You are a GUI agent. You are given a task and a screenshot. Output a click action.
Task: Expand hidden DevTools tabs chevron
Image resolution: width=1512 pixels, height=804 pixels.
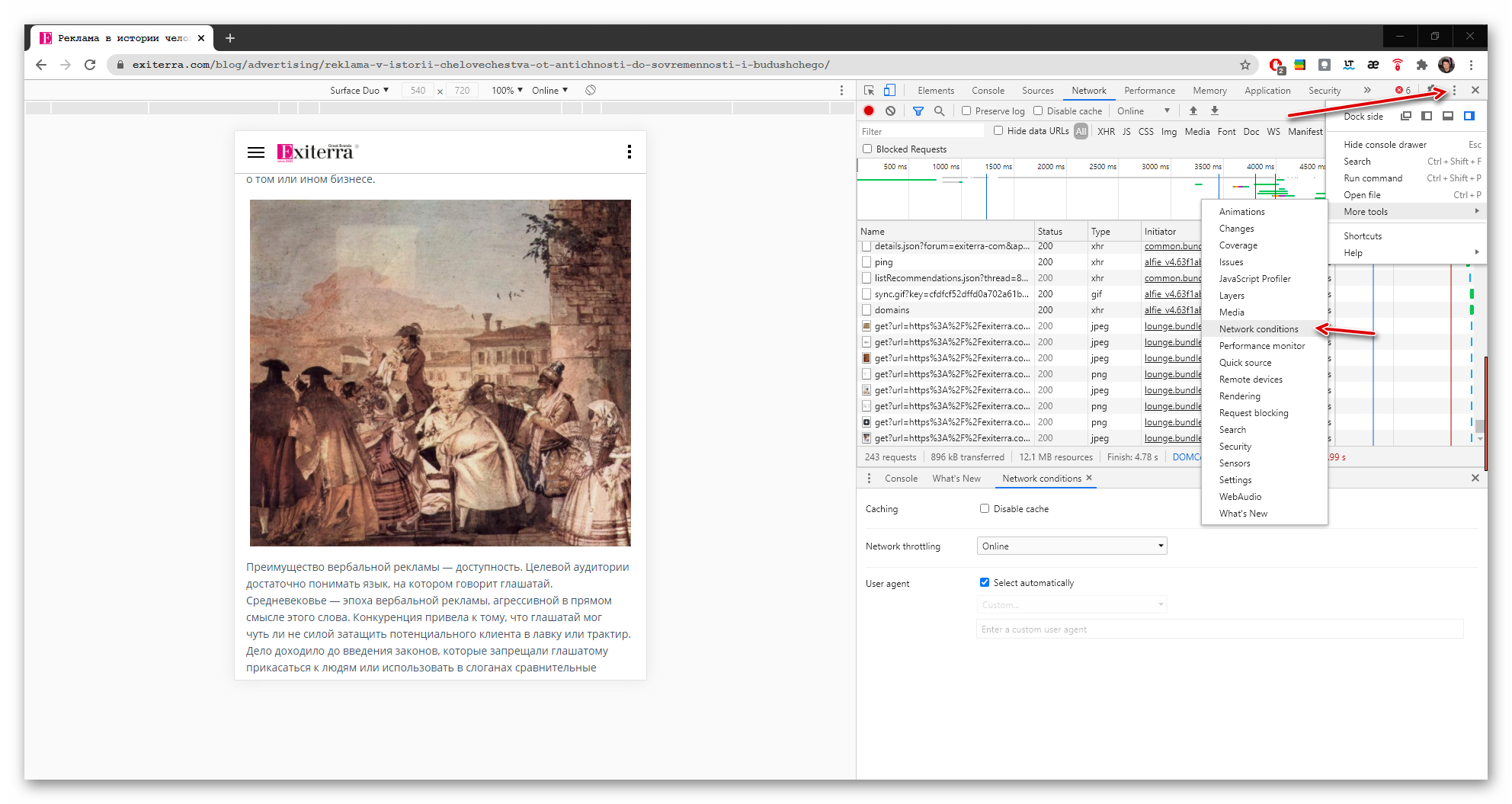(1367, 90)
